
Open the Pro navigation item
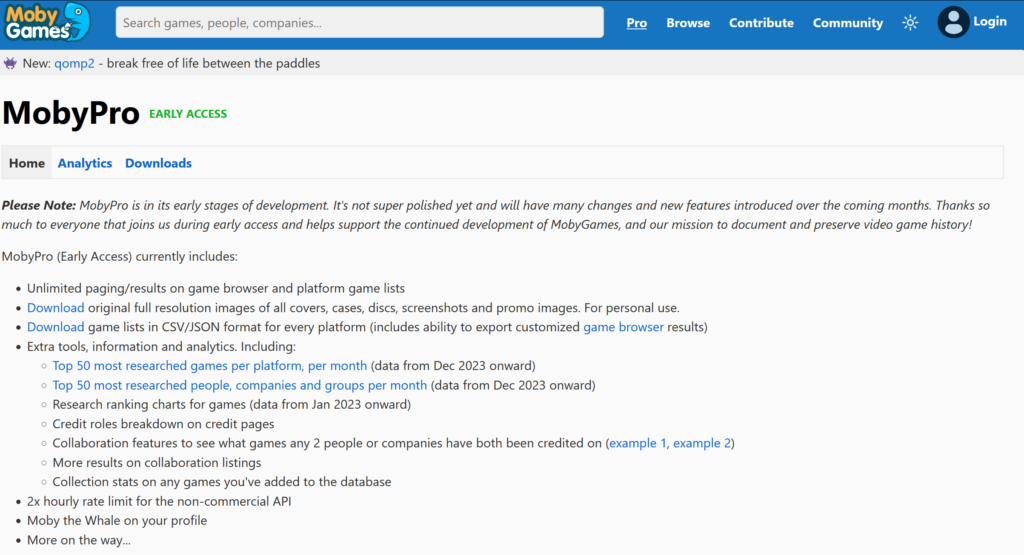(637, 23)
